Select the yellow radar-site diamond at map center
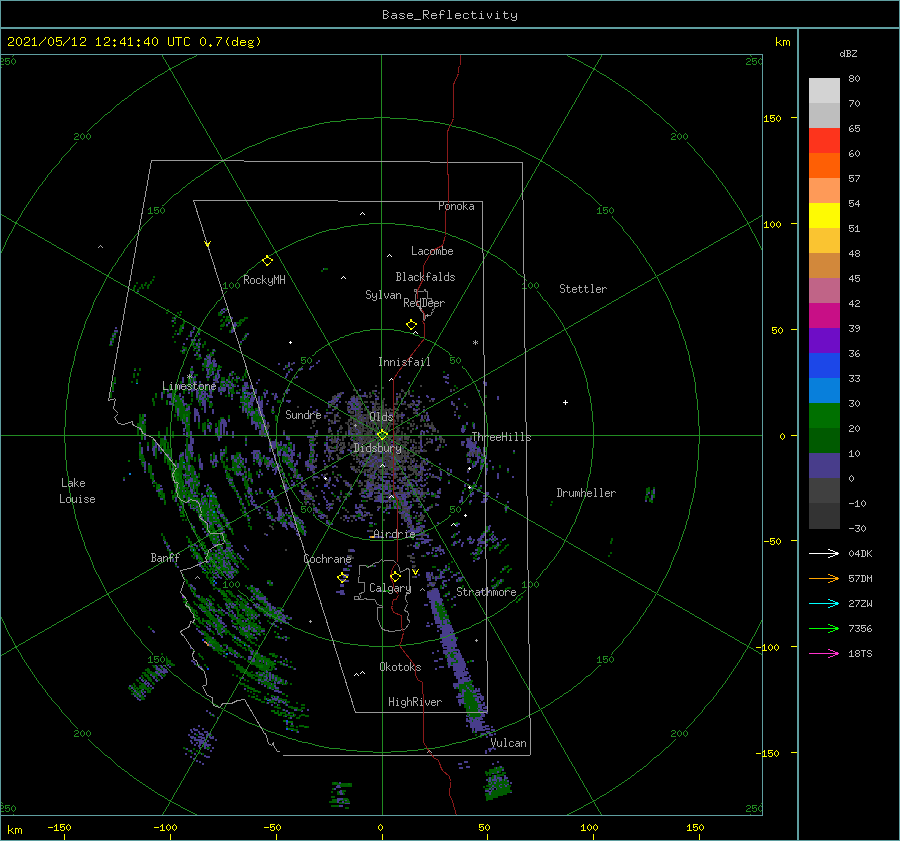 (382, 435)
